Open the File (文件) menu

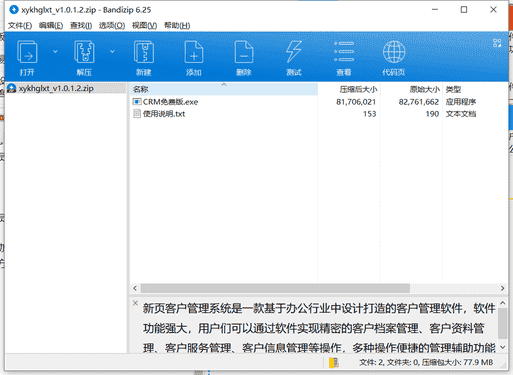20,25
